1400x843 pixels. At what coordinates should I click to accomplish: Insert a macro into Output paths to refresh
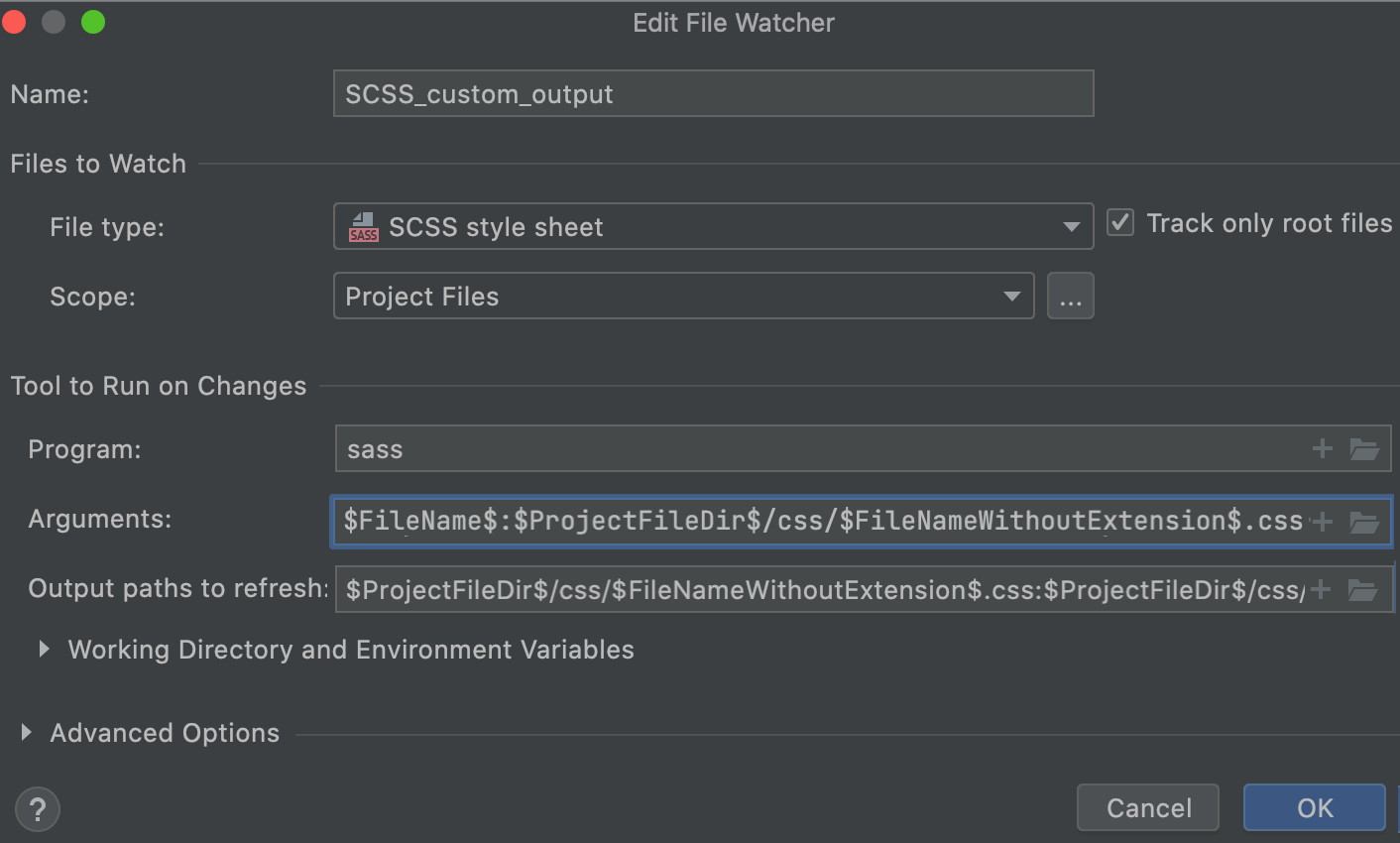(x=1323, y=588)
